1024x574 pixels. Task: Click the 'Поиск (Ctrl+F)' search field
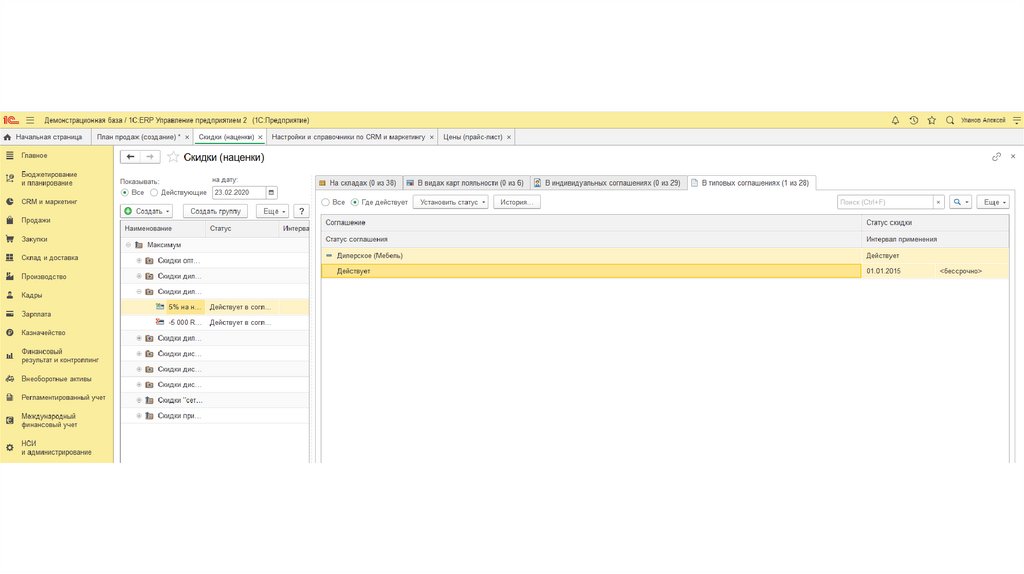click(x=889, y=202)
